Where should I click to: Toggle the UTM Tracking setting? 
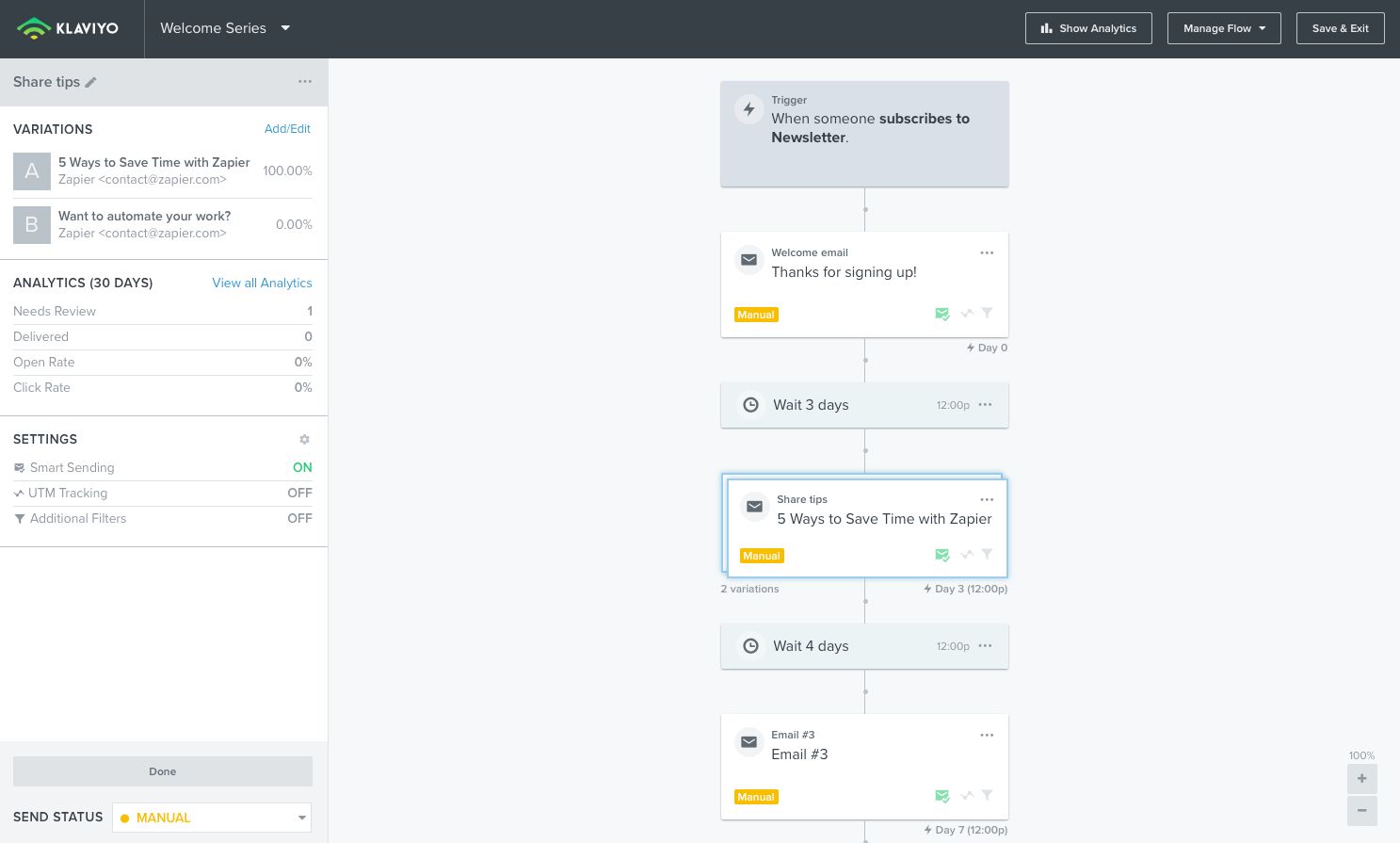[299, 494]
